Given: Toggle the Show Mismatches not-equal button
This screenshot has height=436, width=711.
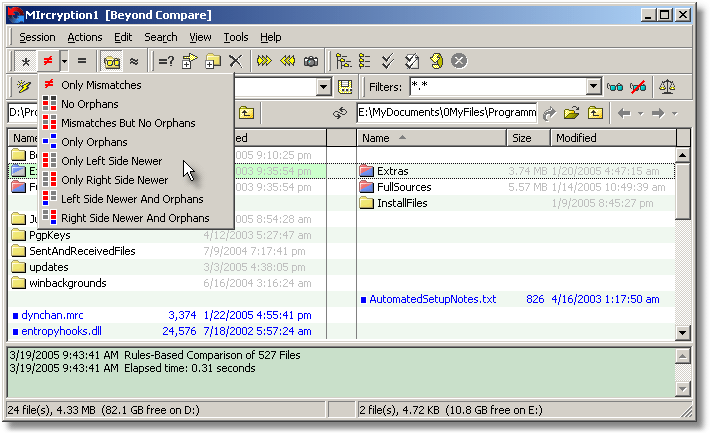Looking at the screenshot, I should click(48, 61).
